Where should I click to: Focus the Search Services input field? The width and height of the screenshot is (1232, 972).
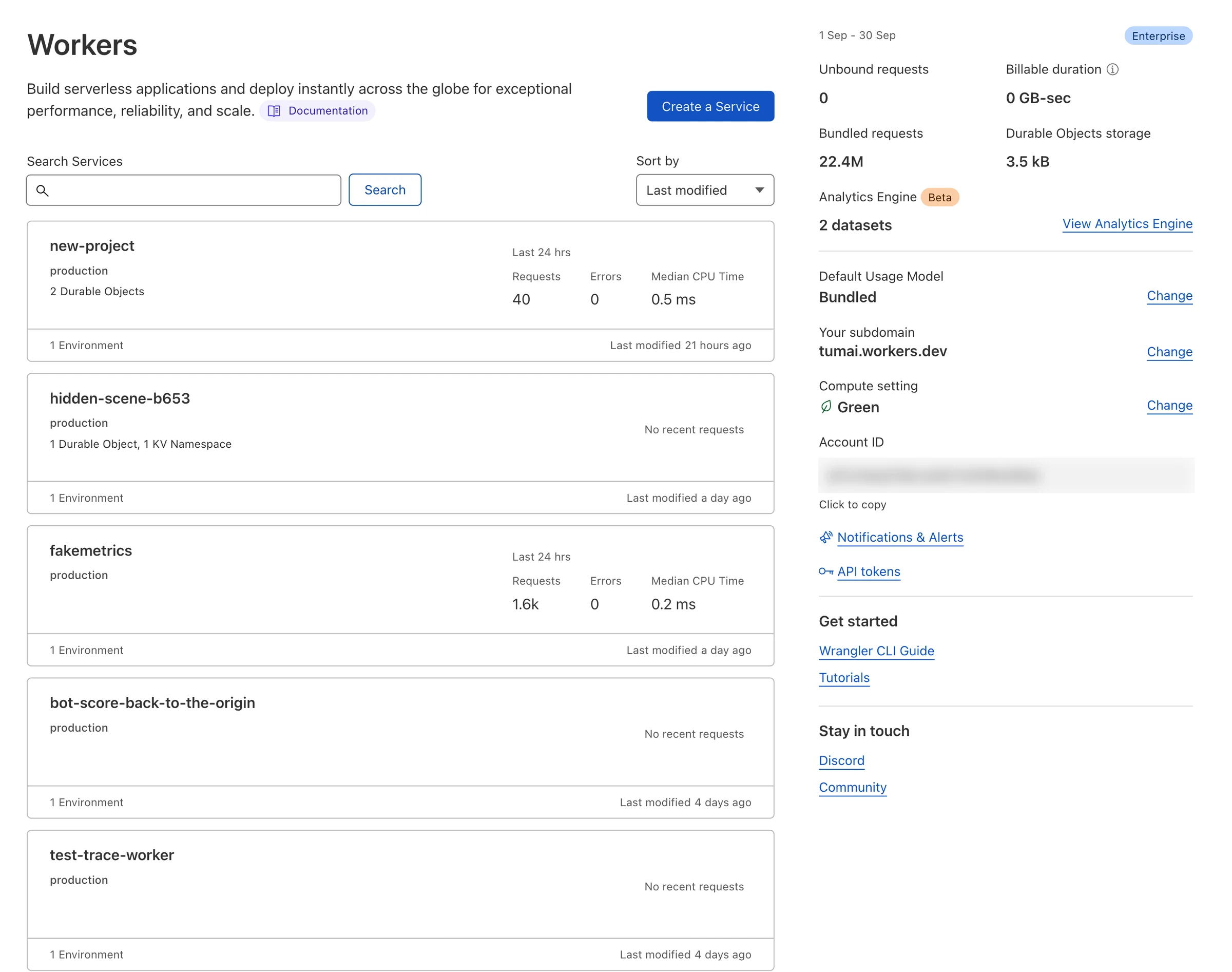(183, 190)
